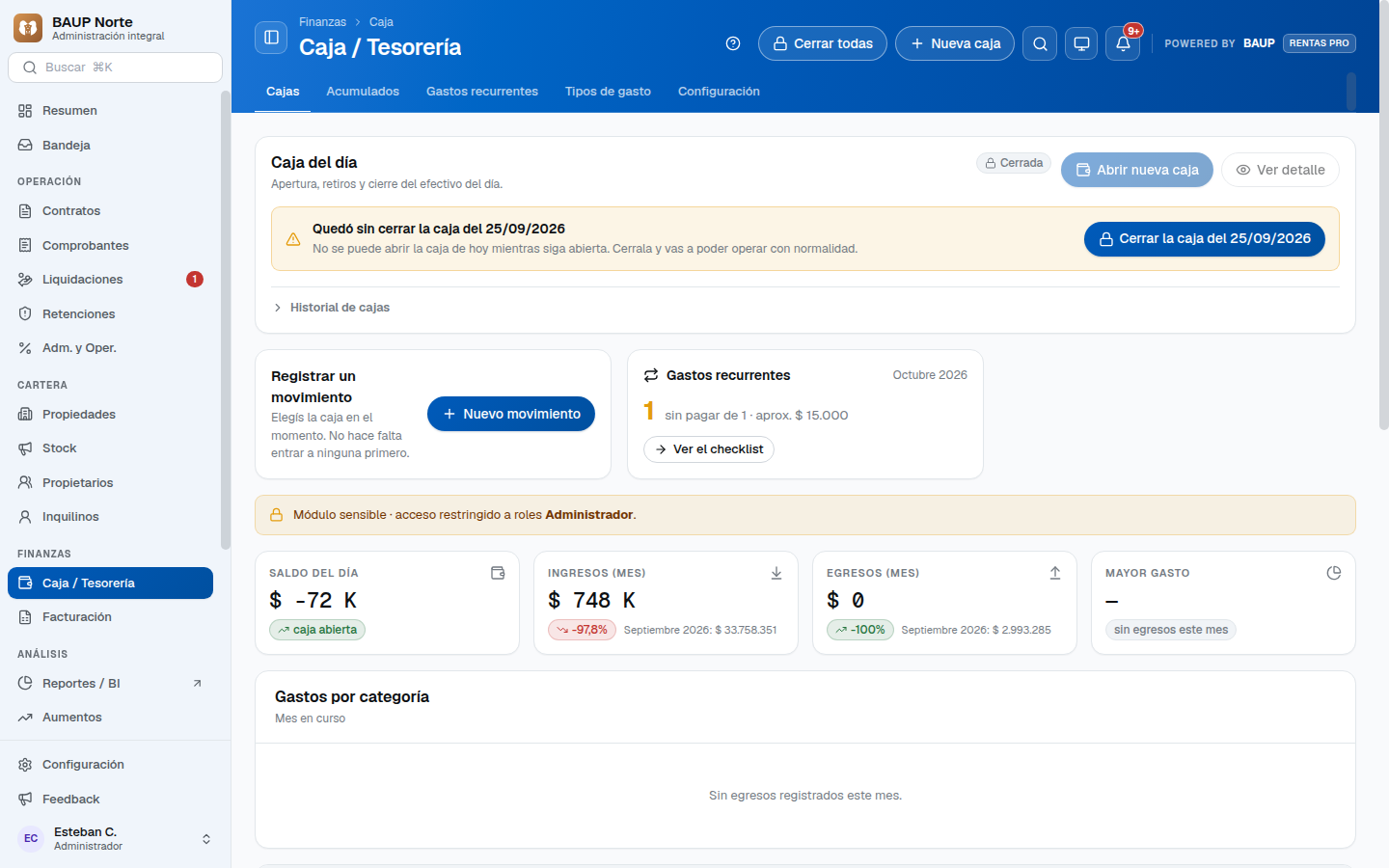Open the monitor display icon

1081,43
